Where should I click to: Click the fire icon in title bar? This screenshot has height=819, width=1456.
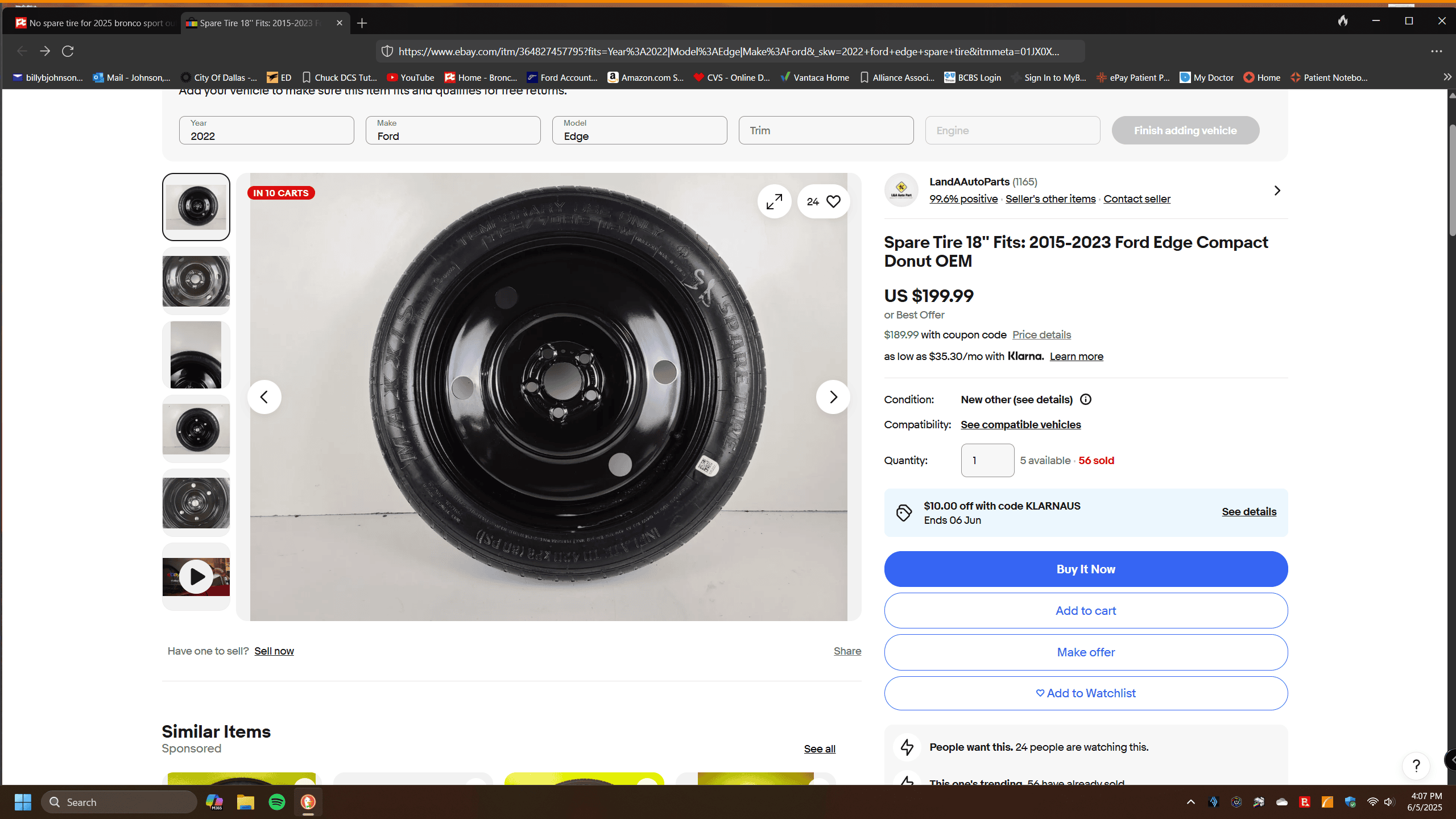[x=1343, y=21]
